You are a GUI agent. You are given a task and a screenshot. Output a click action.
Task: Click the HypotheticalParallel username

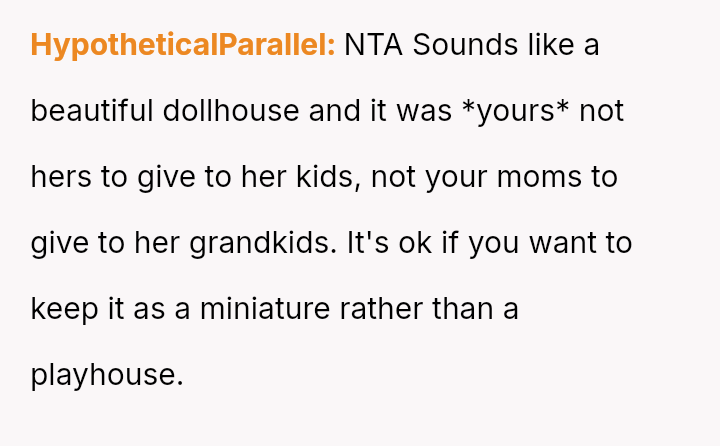click(183, 46)
